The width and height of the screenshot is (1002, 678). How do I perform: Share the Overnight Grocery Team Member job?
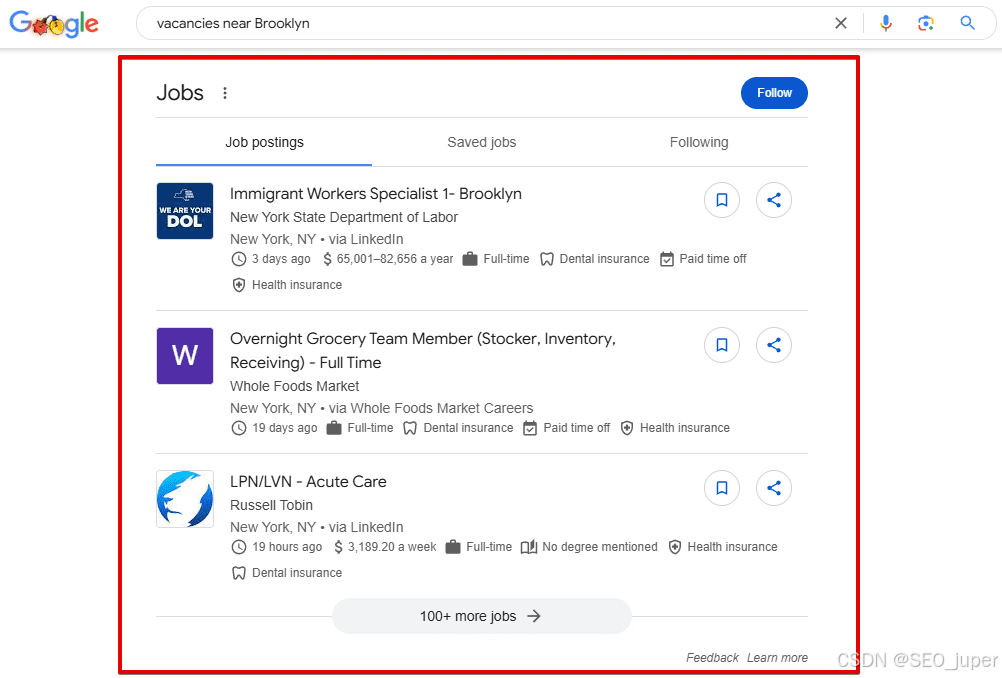[x=774, y=345]
